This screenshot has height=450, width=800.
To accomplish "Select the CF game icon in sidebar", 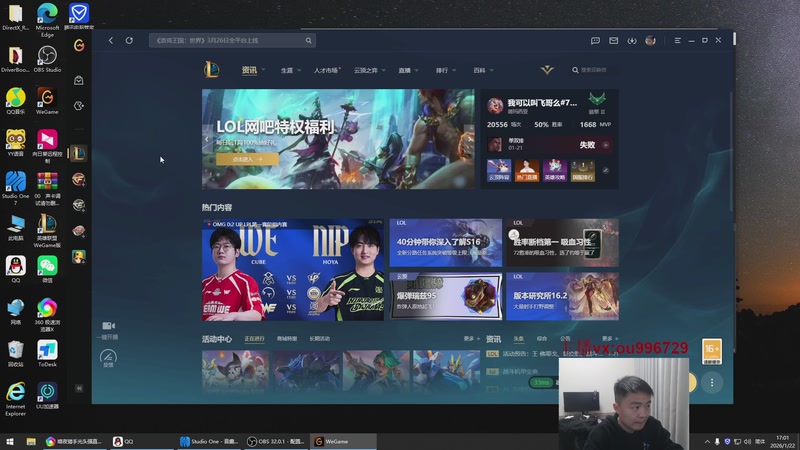I will (x=79, y=179).
